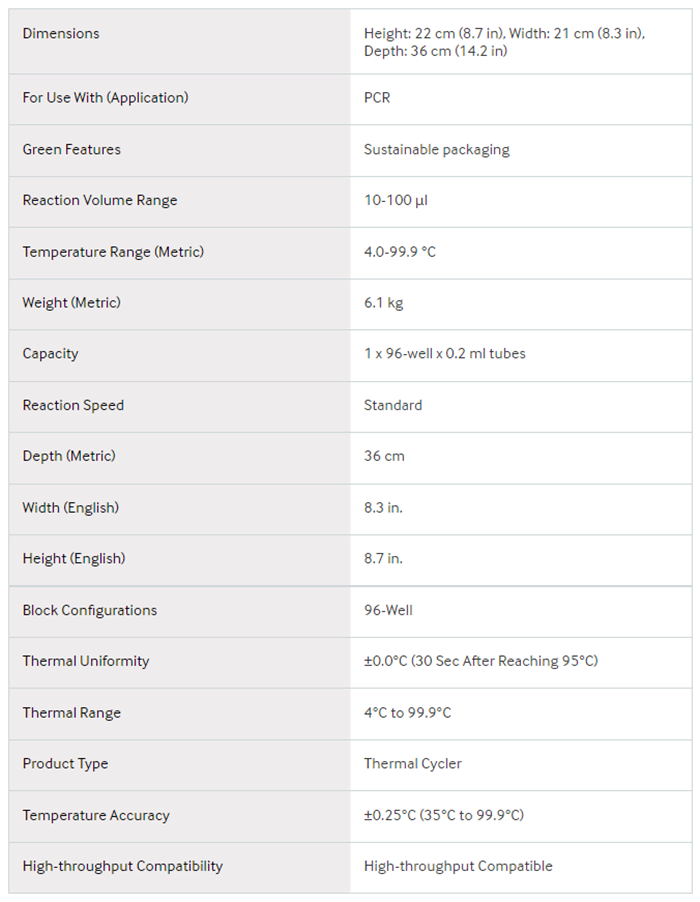
Task: Select the PCR application value
Action: [377, 98]
